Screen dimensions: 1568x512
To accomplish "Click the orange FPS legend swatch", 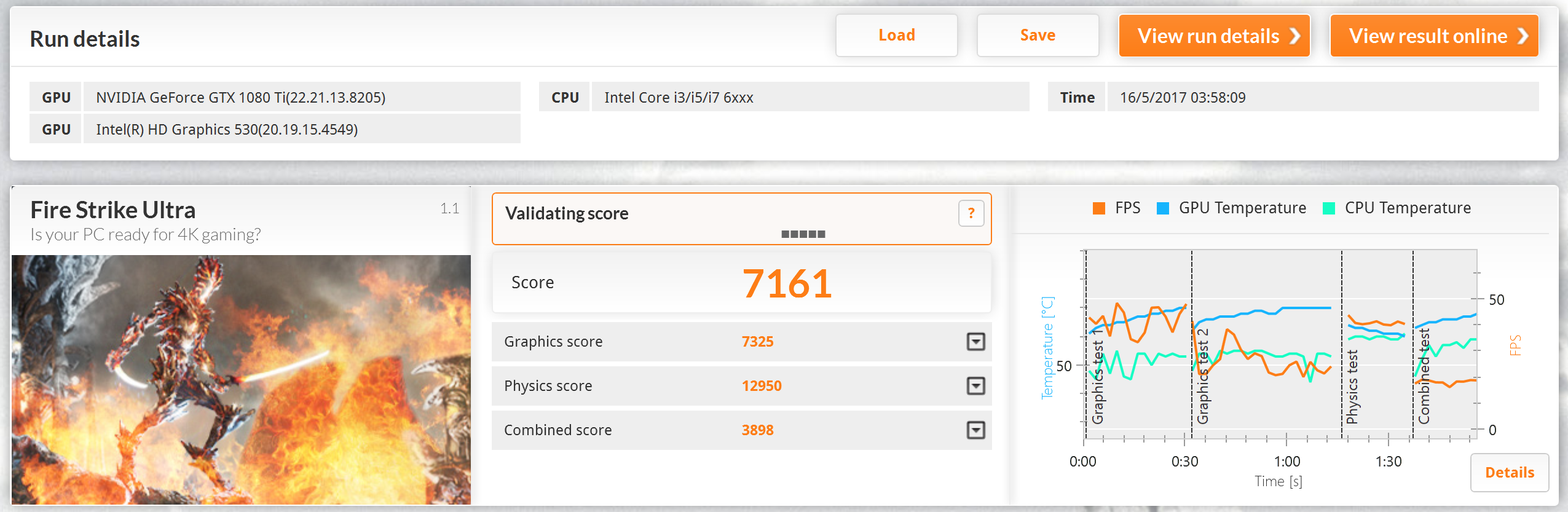I will (1099, 208).
